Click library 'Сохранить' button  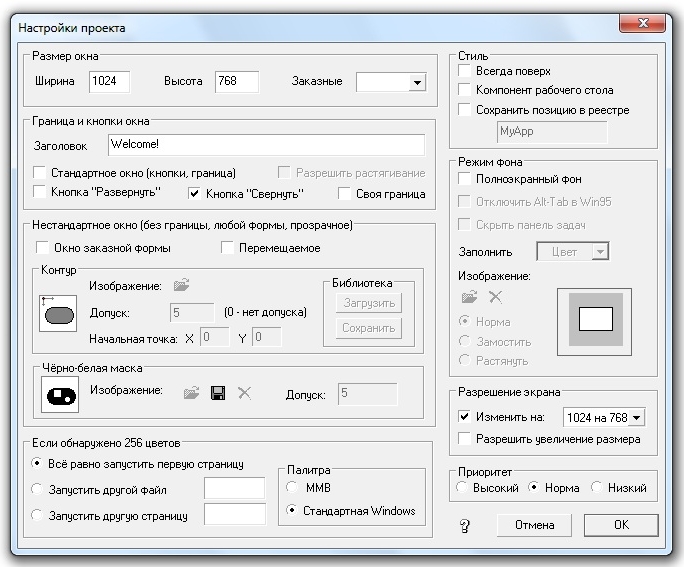(369, 328)
